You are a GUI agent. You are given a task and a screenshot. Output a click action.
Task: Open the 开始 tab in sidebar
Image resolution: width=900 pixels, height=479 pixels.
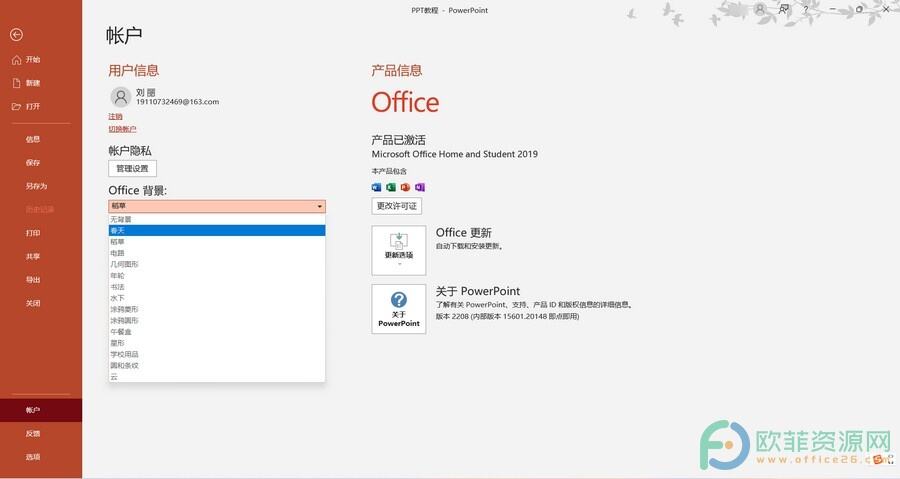(41, 60)
